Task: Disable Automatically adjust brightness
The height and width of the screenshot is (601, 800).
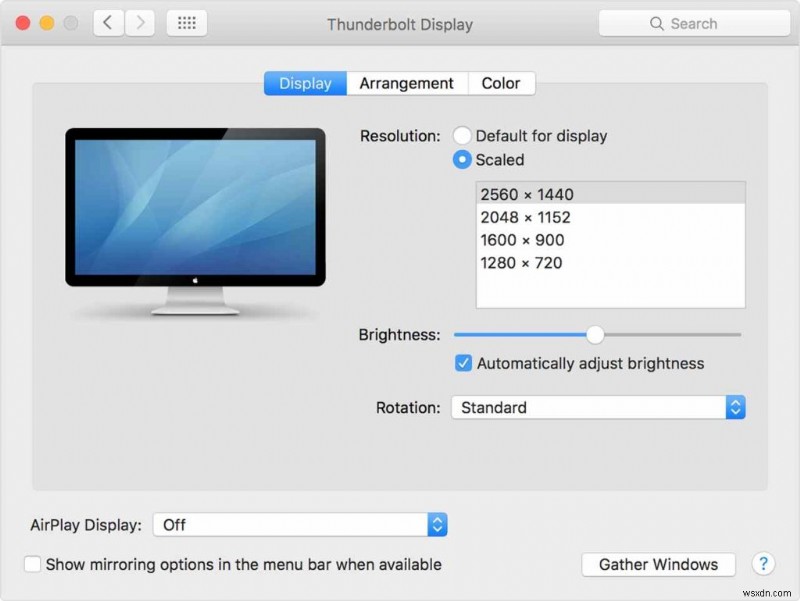Action: click(x=462, y=363)
